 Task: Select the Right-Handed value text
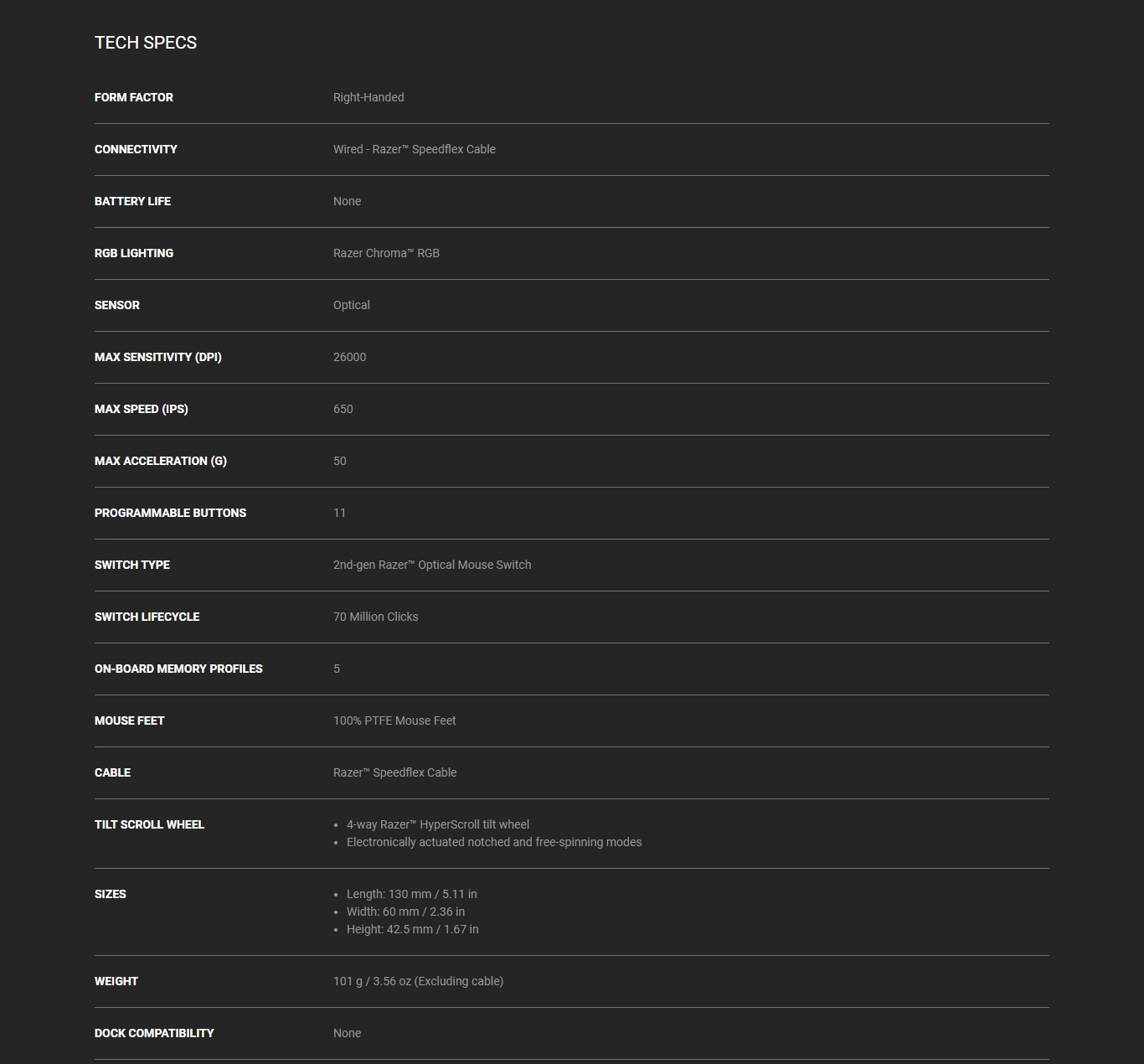point(368,97)
